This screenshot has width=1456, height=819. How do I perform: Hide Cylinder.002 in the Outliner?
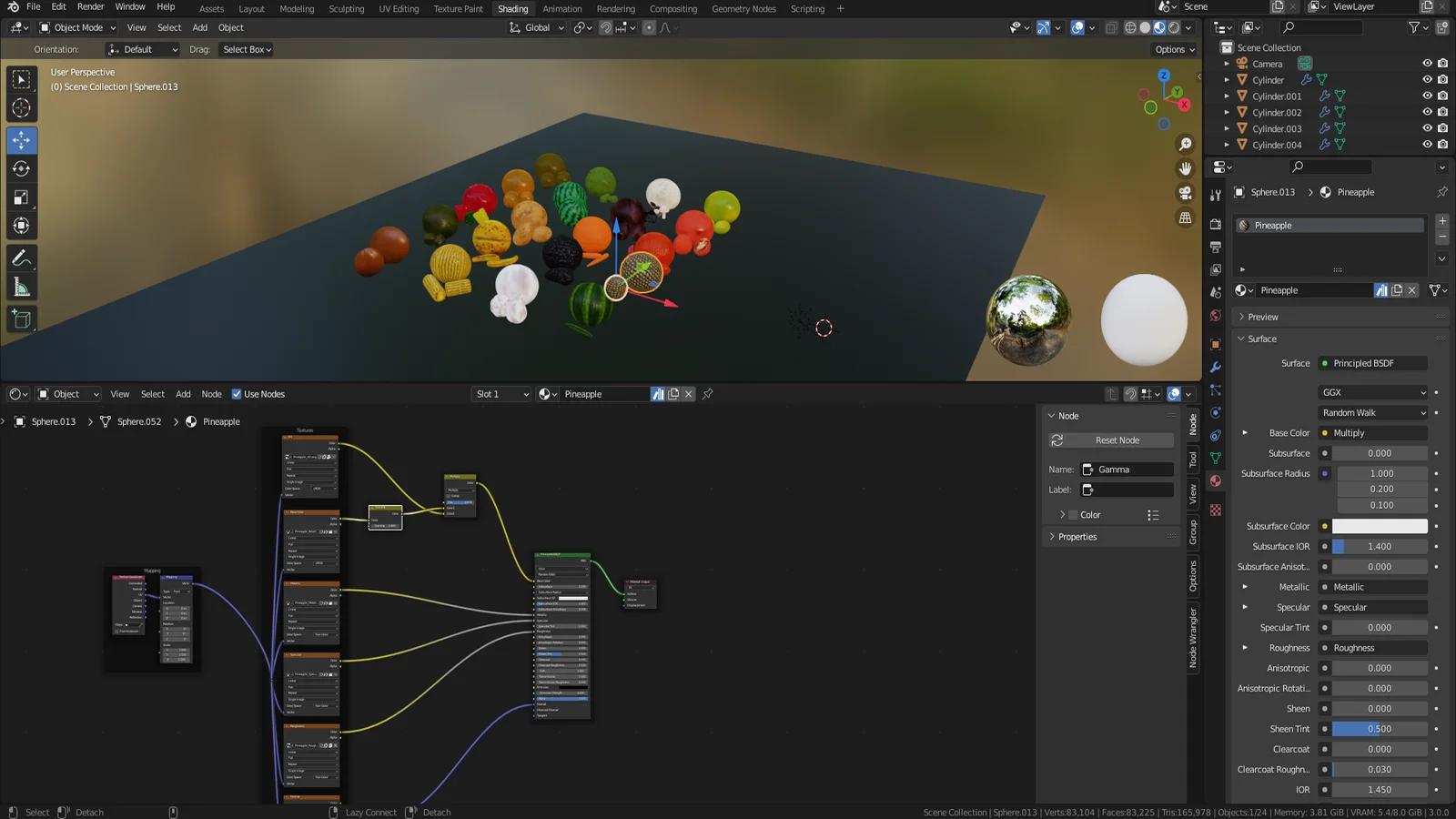click(x=1427, y=112)
